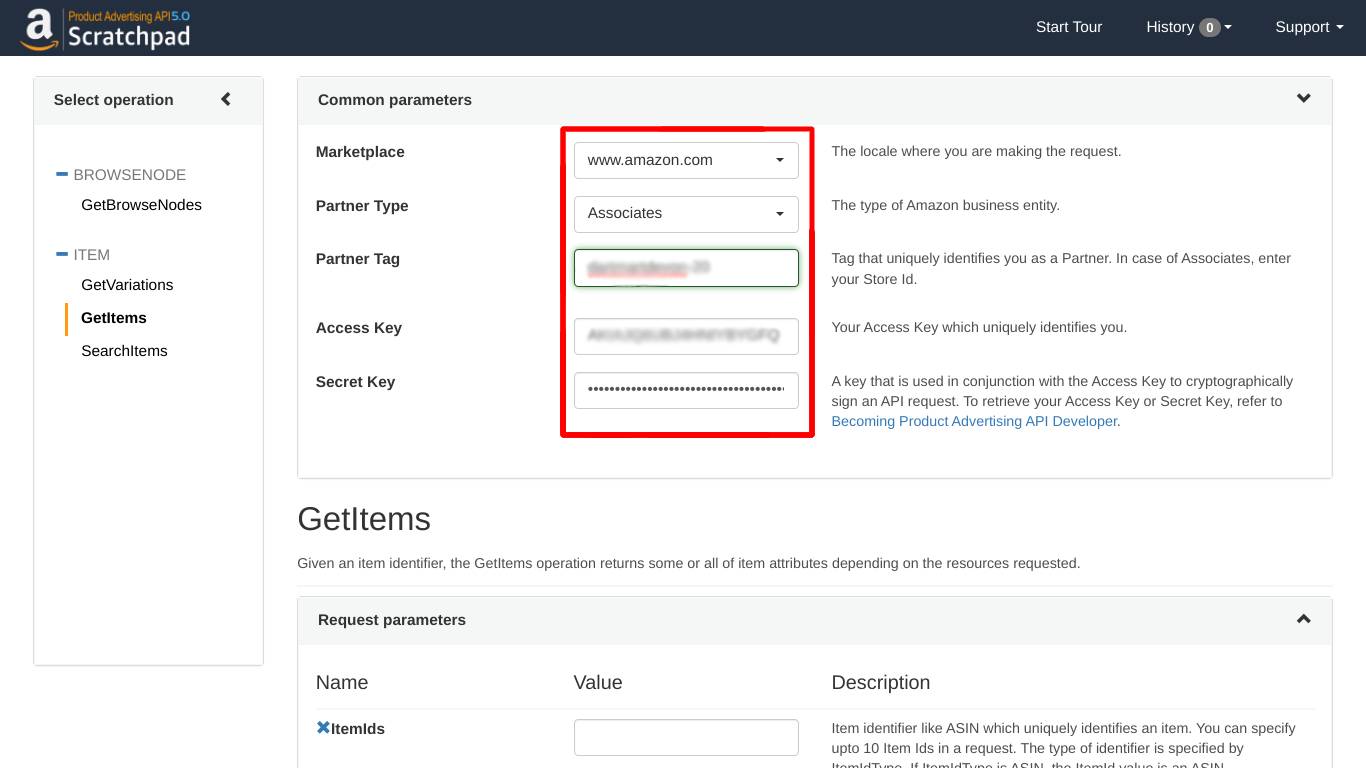Collapse the Request parameters section

tap(1303, 619)
